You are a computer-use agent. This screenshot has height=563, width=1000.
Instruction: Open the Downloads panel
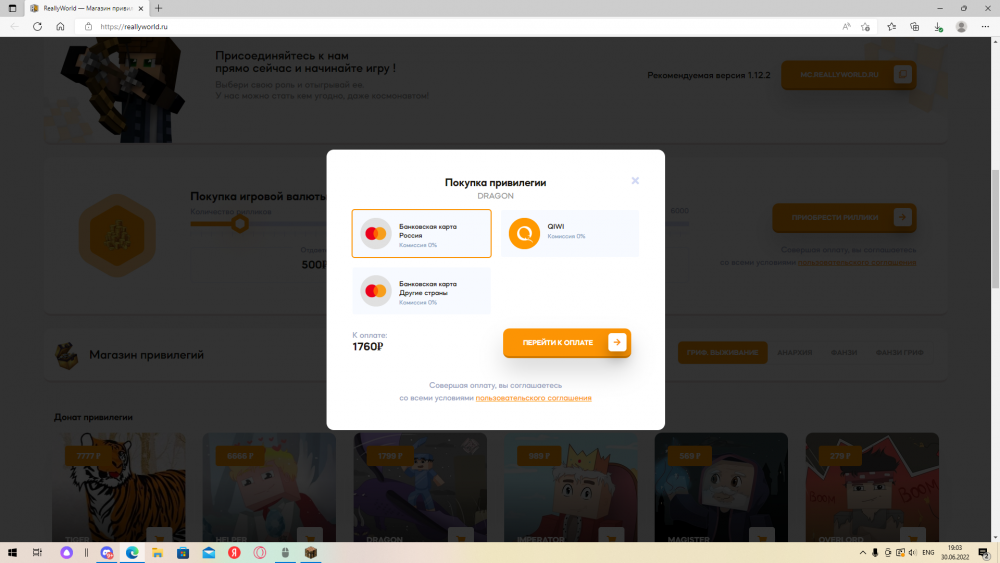point(938,27)
